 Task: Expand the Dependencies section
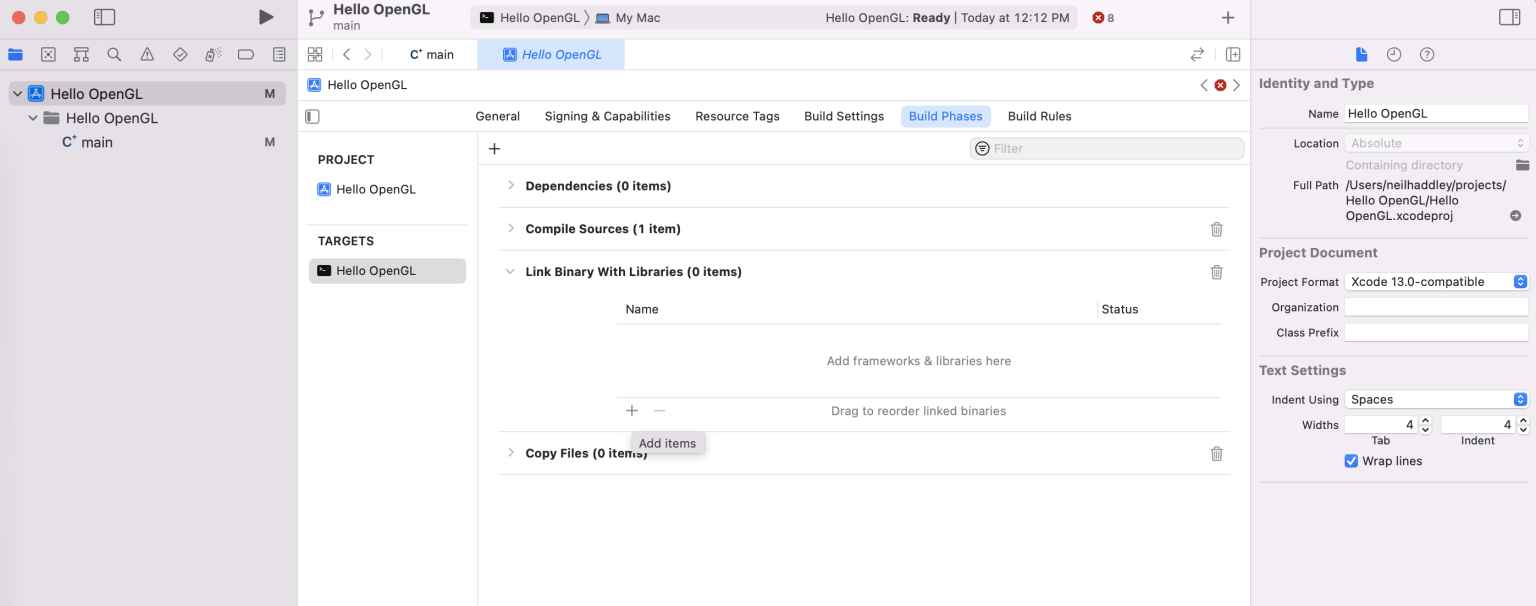(511, 186)
